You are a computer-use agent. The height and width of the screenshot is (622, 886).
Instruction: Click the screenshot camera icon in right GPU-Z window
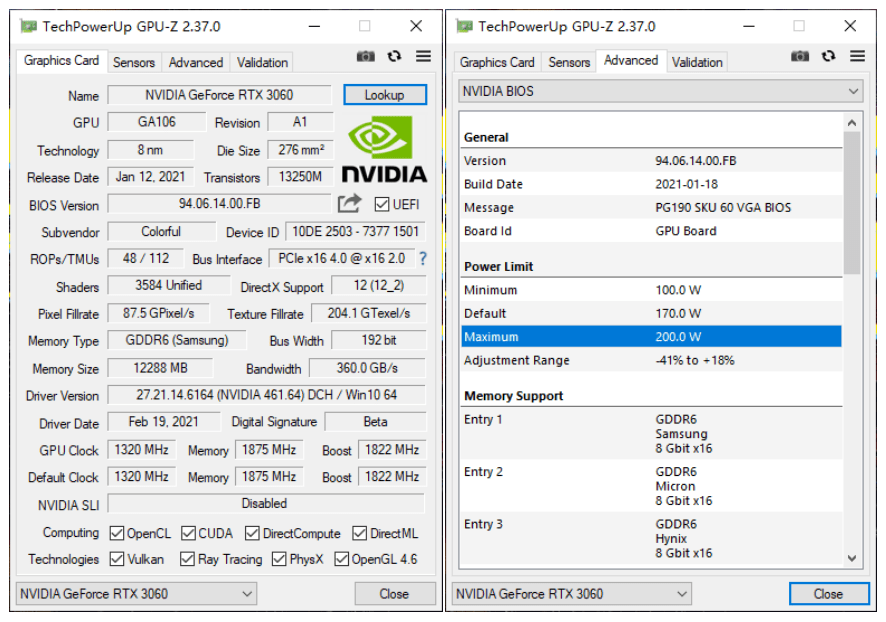[800, 56]
